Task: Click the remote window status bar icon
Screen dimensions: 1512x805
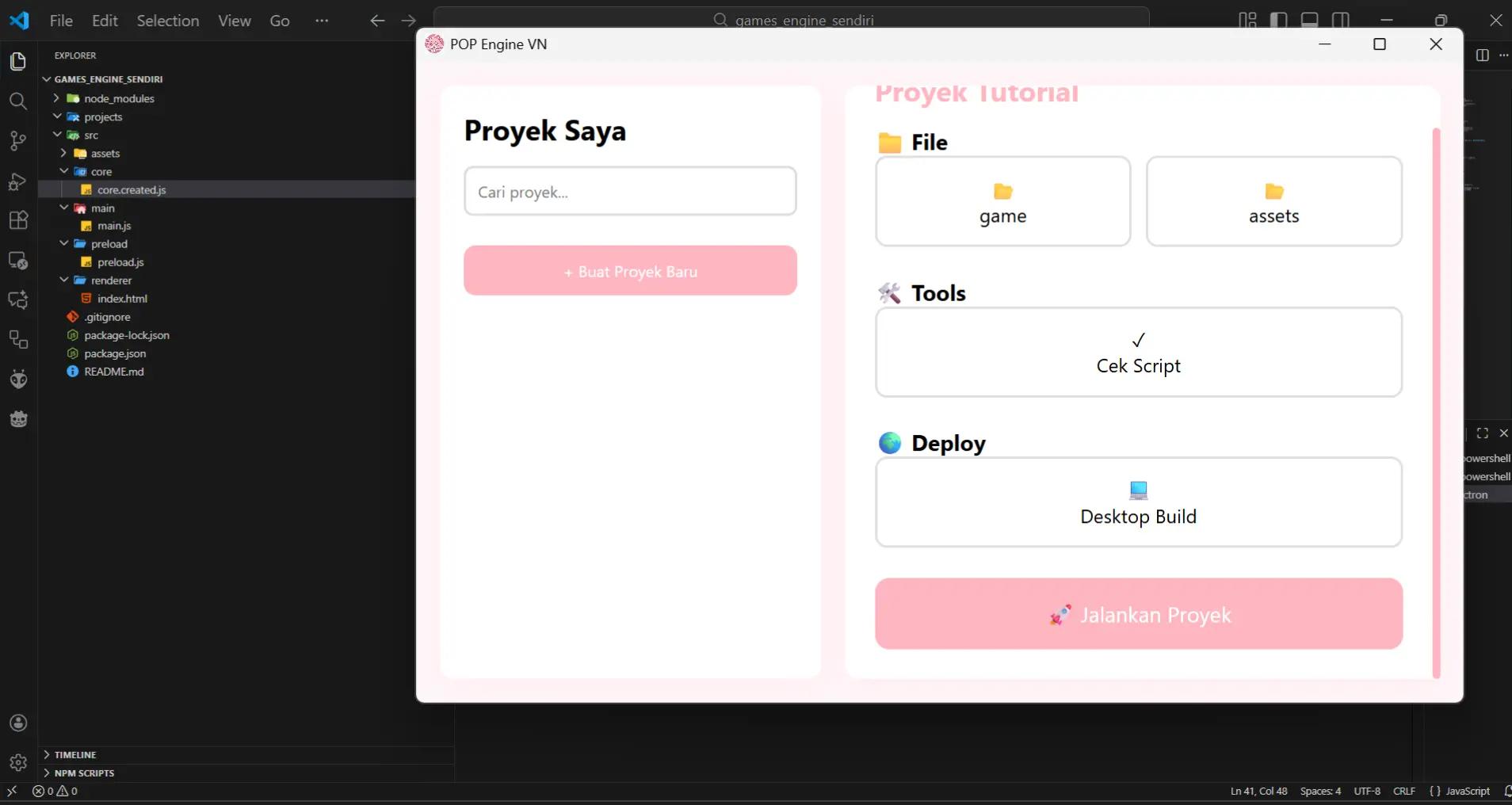Action: pos(12,791)
